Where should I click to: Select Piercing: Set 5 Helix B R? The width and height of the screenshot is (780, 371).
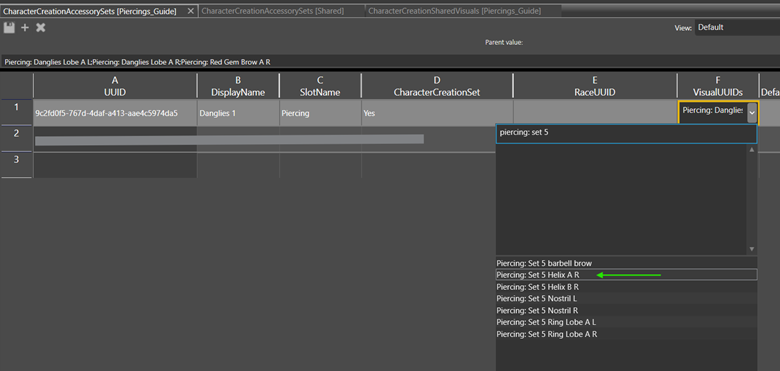tap(626, 287)
